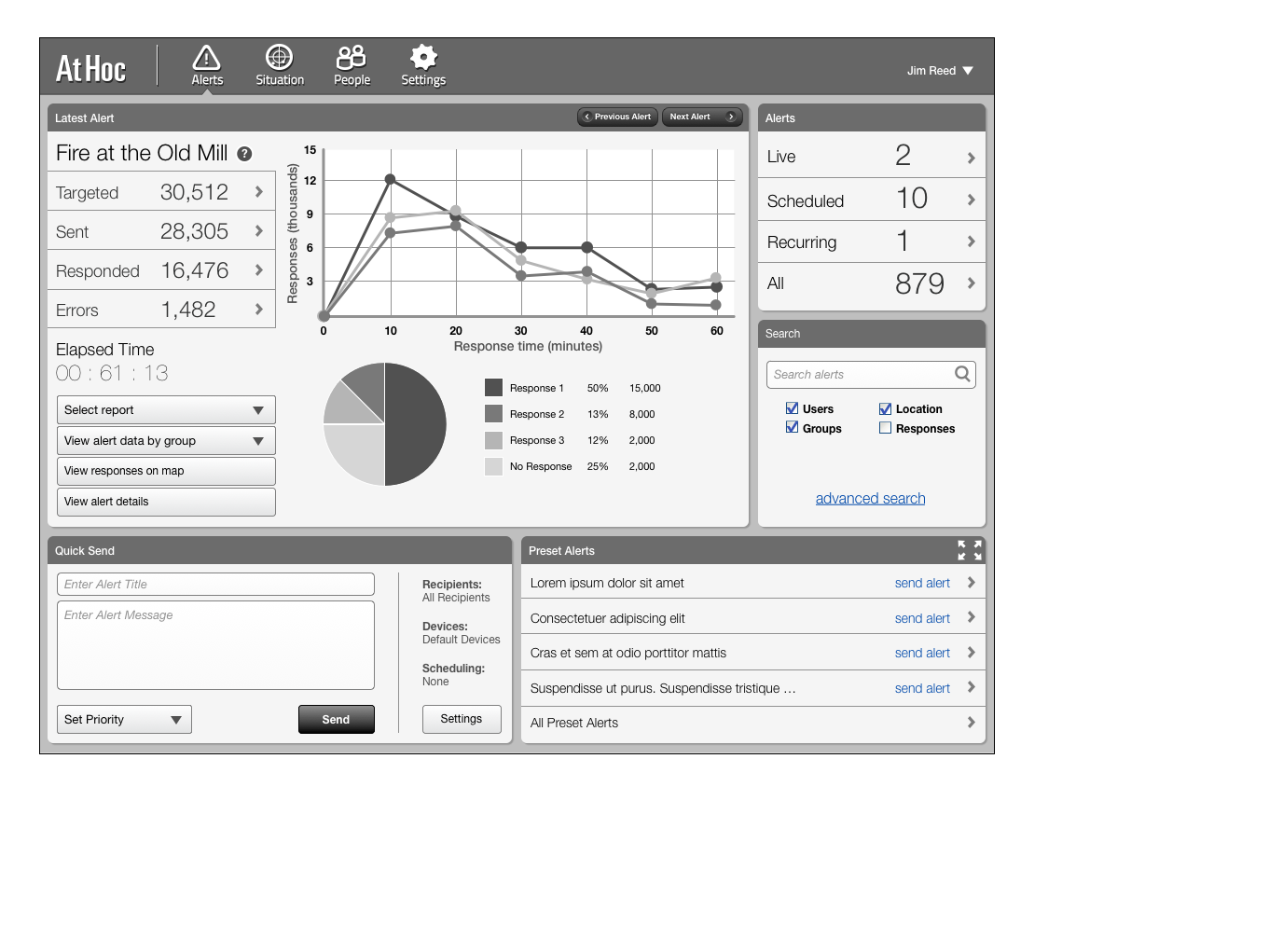Click the advanced search link

[870, 499]
